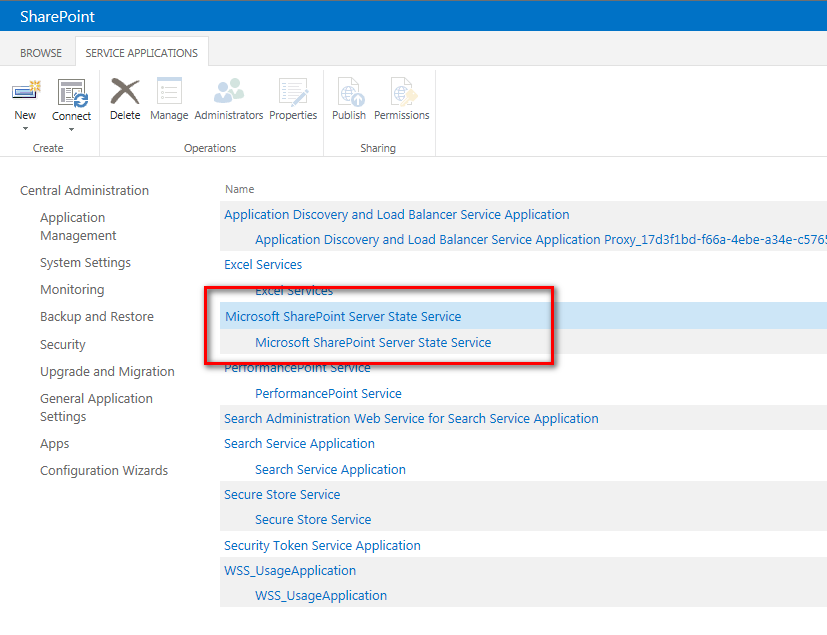Click the New service application icon
Viewport: 827px width, 635px height.
point(26,92)
